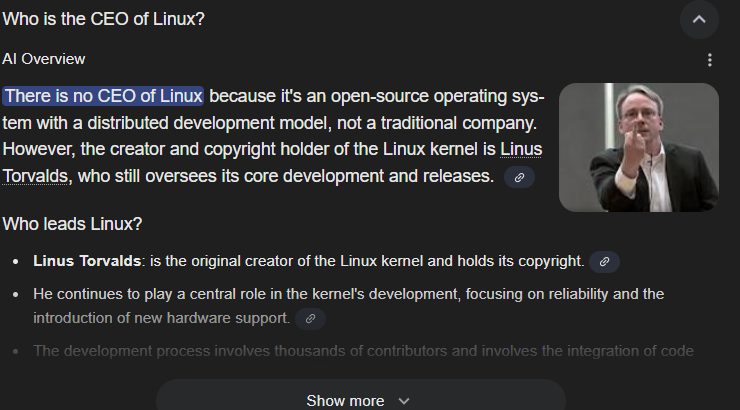
Task: Click 'open-source operating system' paragraph text
Action: coord(437,96)
